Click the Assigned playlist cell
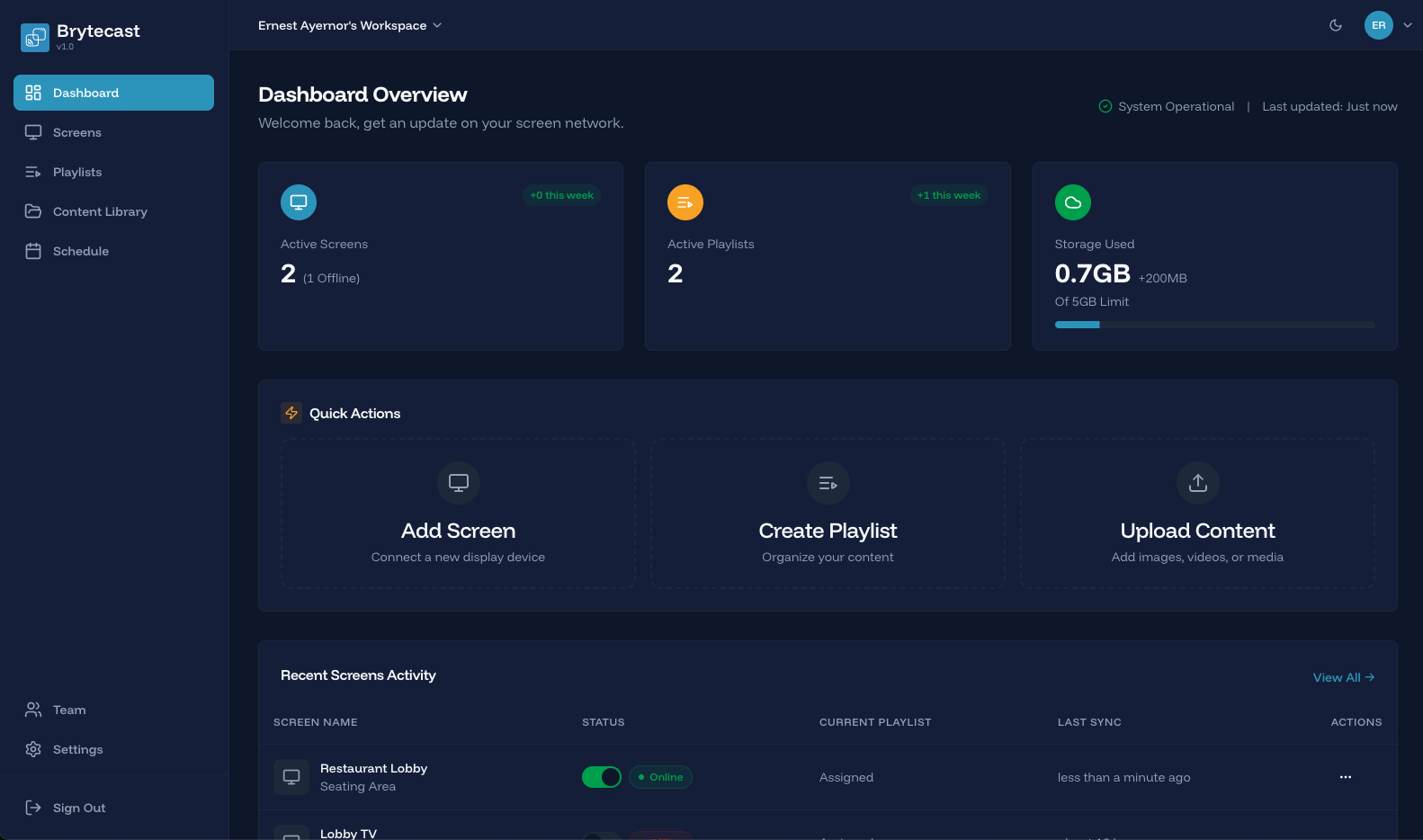The image size is (1423, 840). (846, 777)
